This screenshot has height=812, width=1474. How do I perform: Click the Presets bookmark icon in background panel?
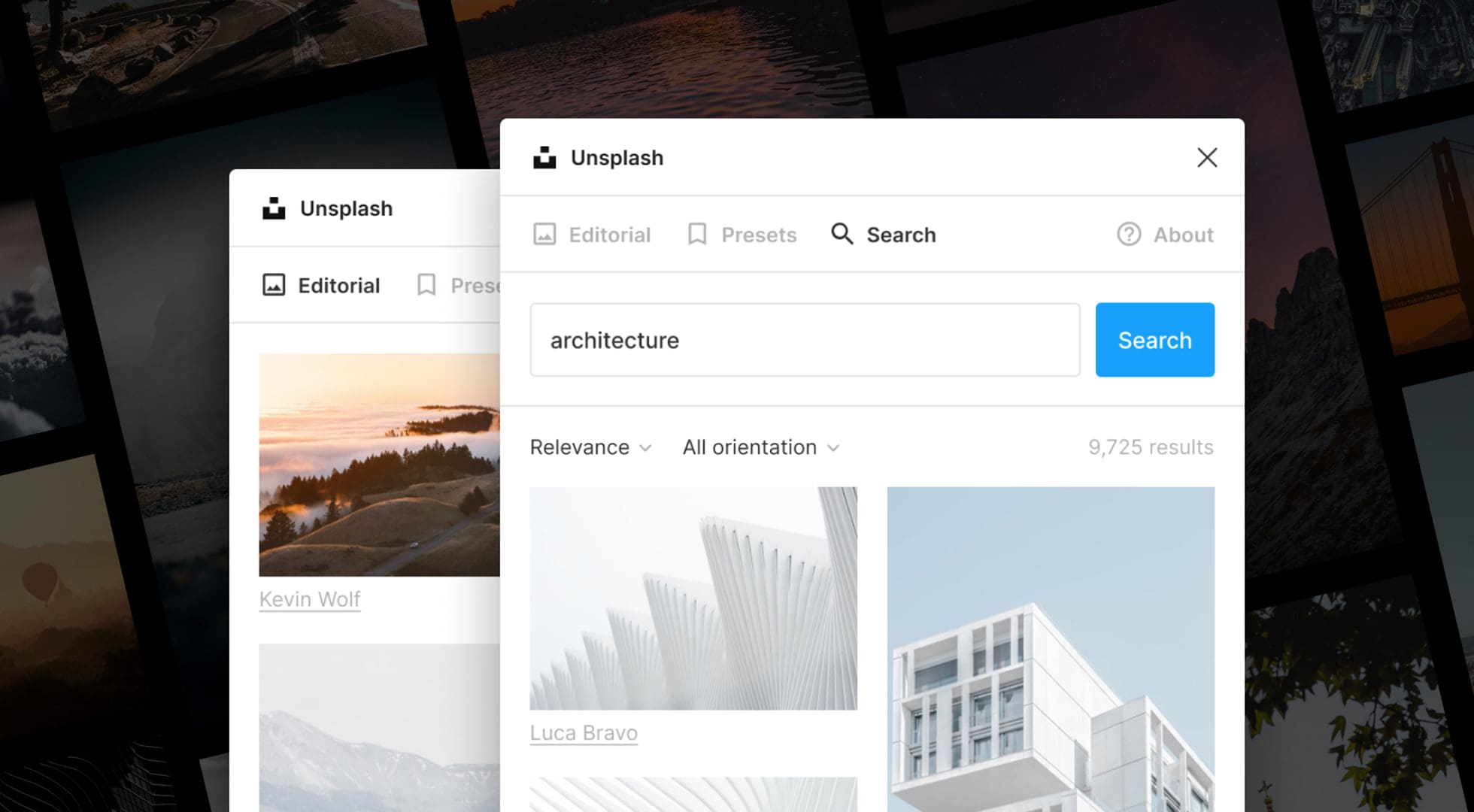pos(428,285)
